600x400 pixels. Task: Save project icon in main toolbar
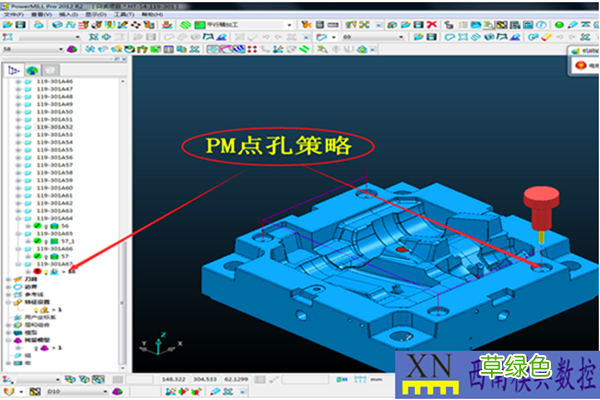[x=20, y=25]
